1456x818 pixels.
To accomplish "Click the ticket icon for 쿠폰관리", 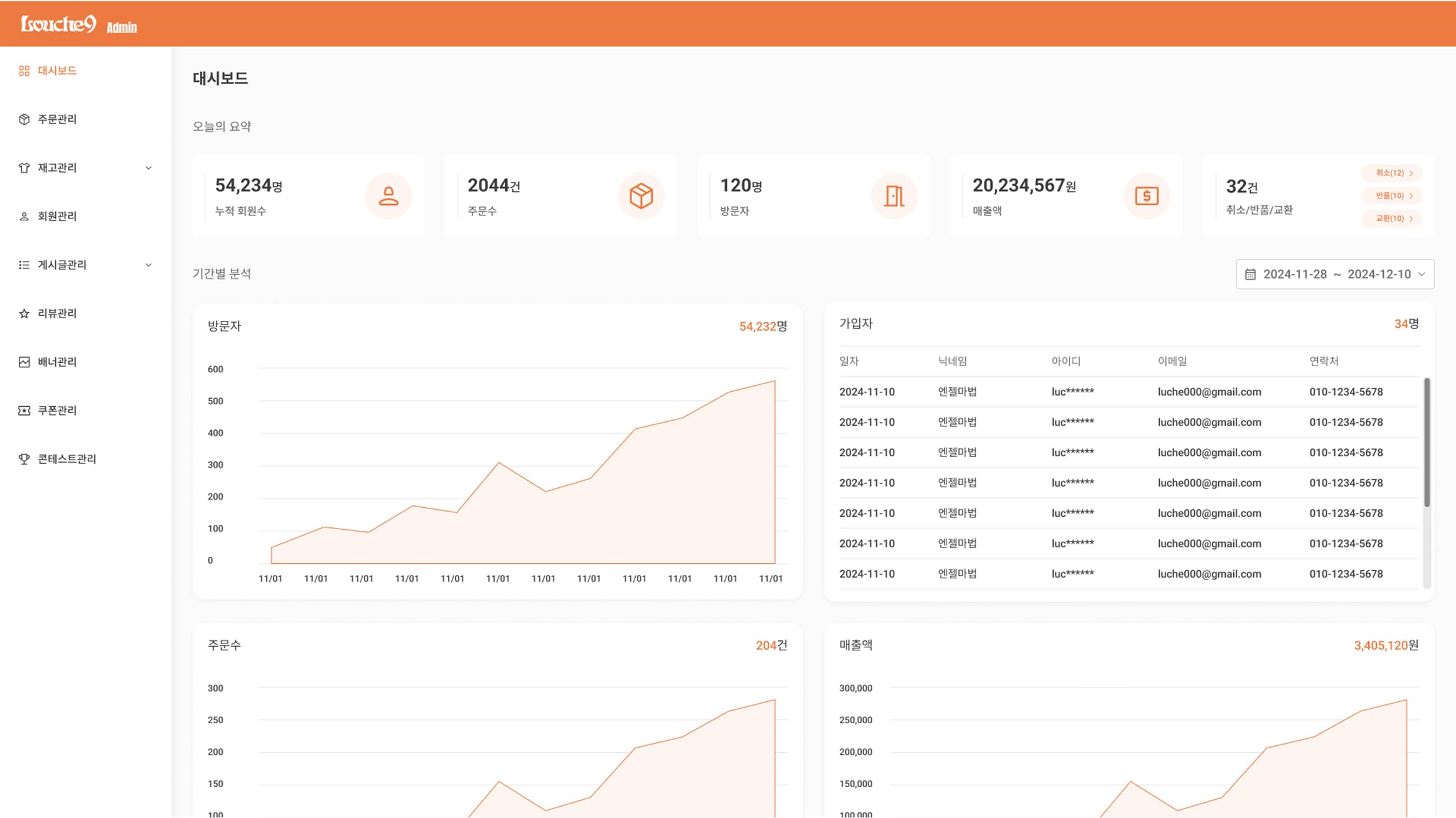I will click(x=24, y=411).
